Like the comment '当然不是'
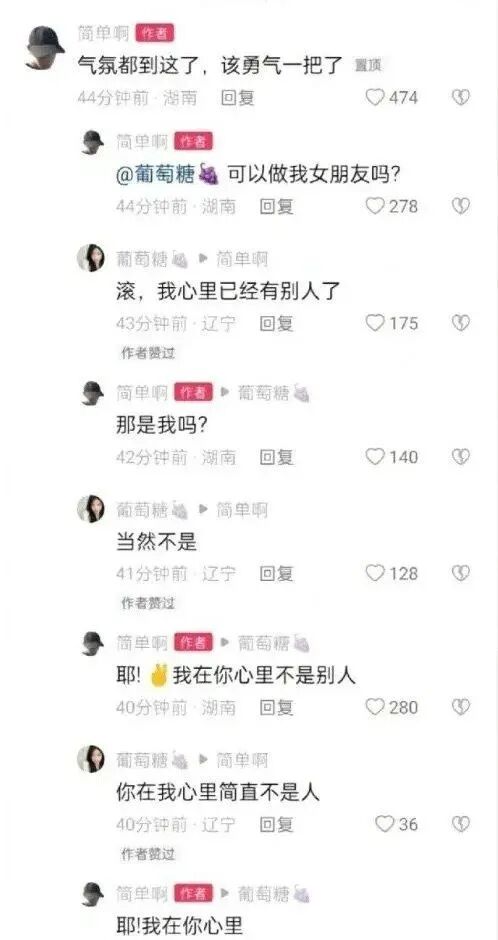Screen dimensions: 498x940 click(x=375, y=574)
